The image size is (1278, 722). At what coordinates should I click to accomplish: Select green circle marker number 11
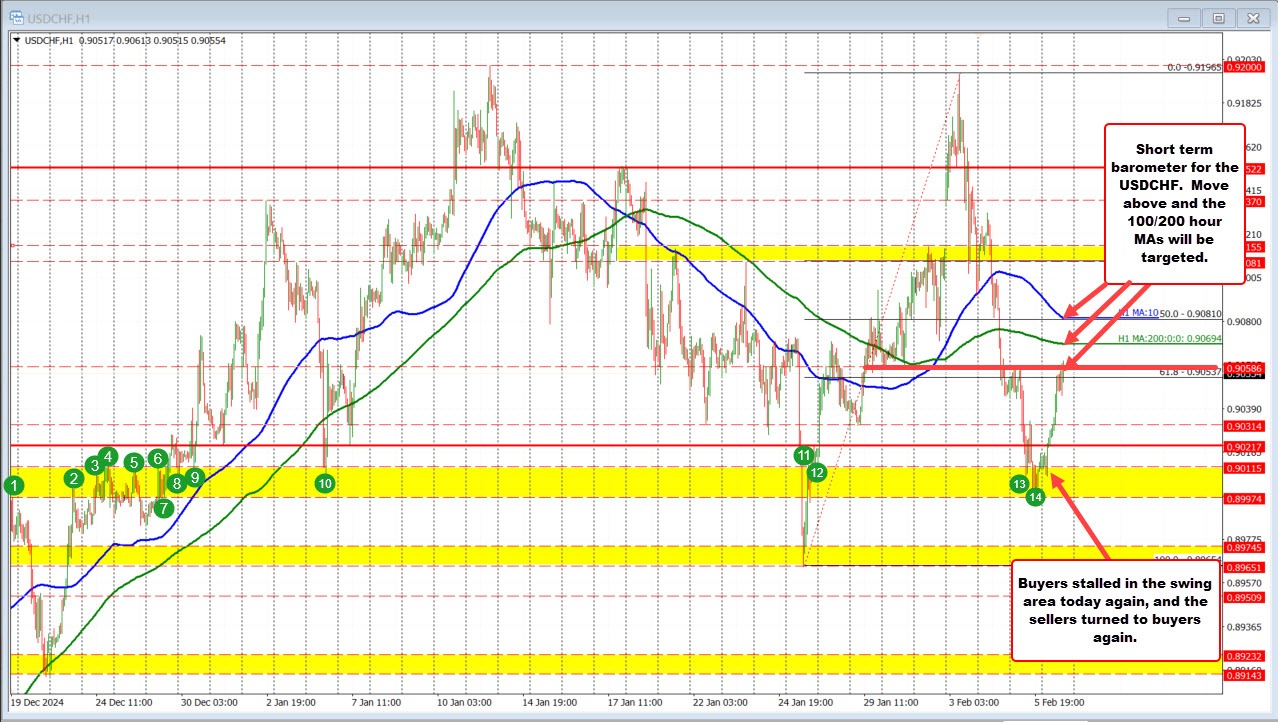[803, 455]
